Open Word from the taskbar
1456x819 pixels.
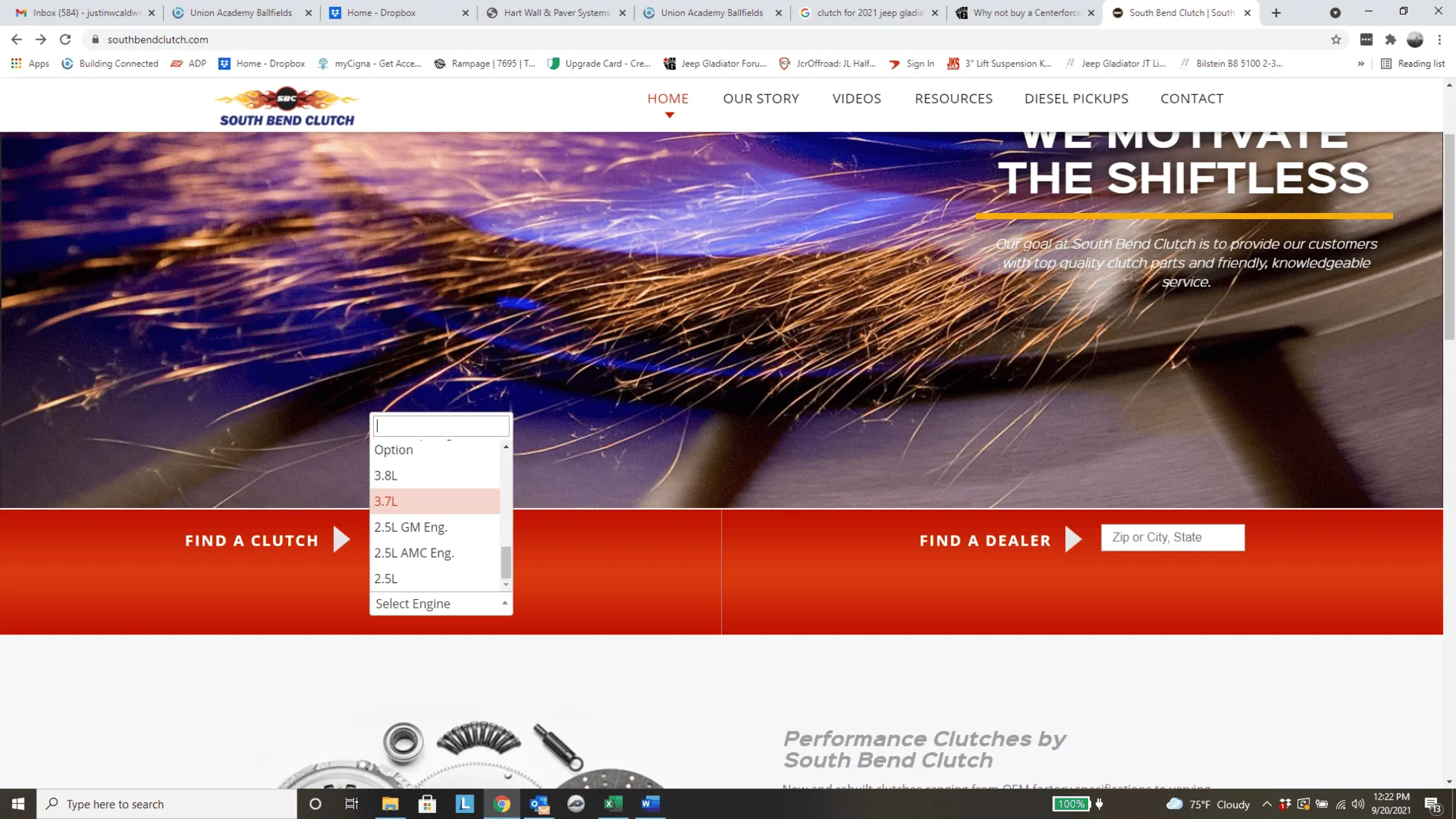pyautogui.click(x=651, y=804)
